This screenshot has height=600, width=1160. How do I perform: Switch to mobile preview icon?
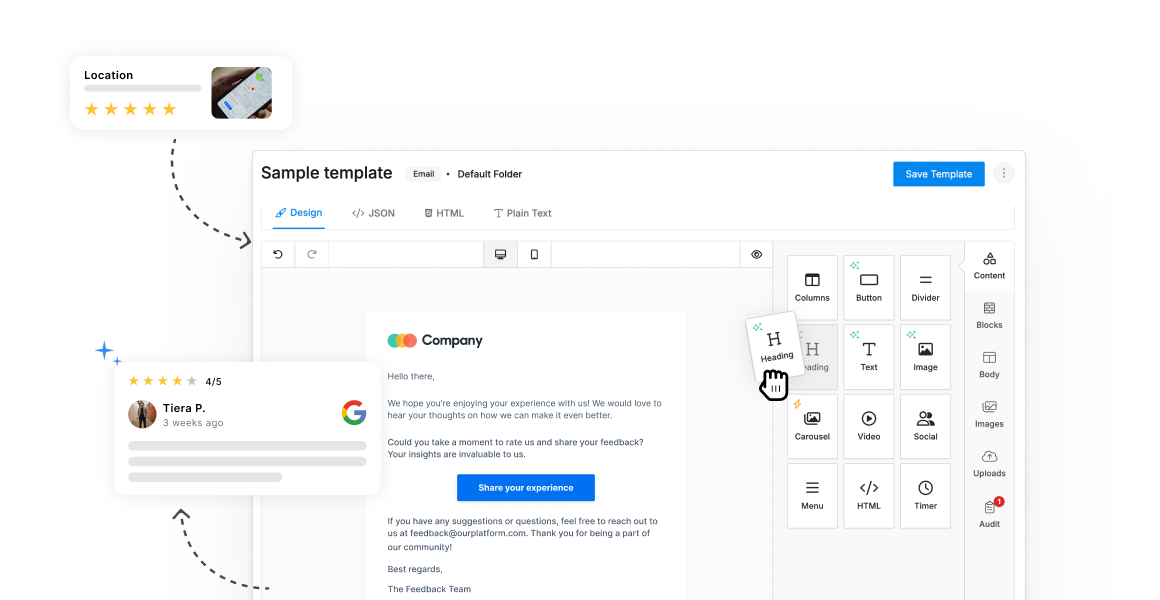534,255
